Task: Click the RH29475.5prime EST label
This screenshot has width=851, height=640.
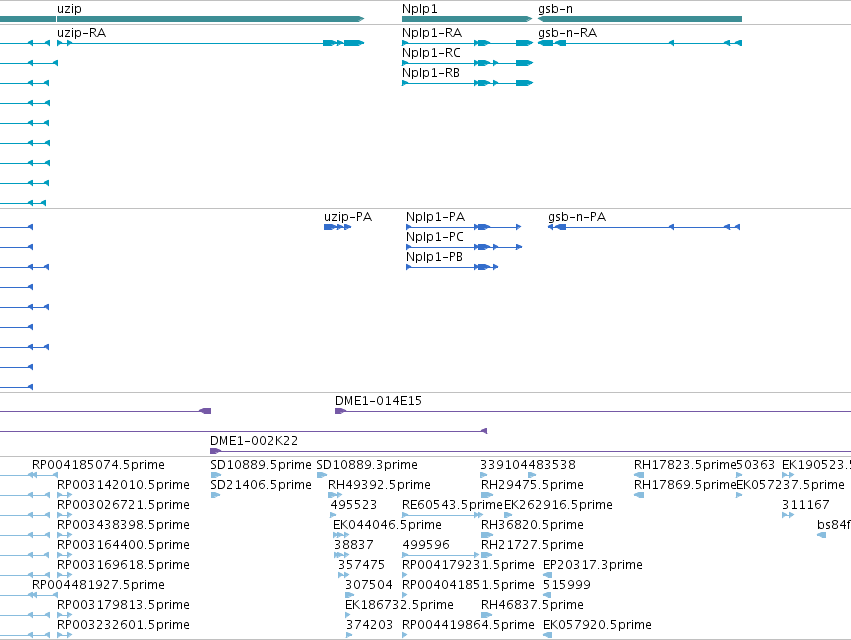Action: click(532, 485)
